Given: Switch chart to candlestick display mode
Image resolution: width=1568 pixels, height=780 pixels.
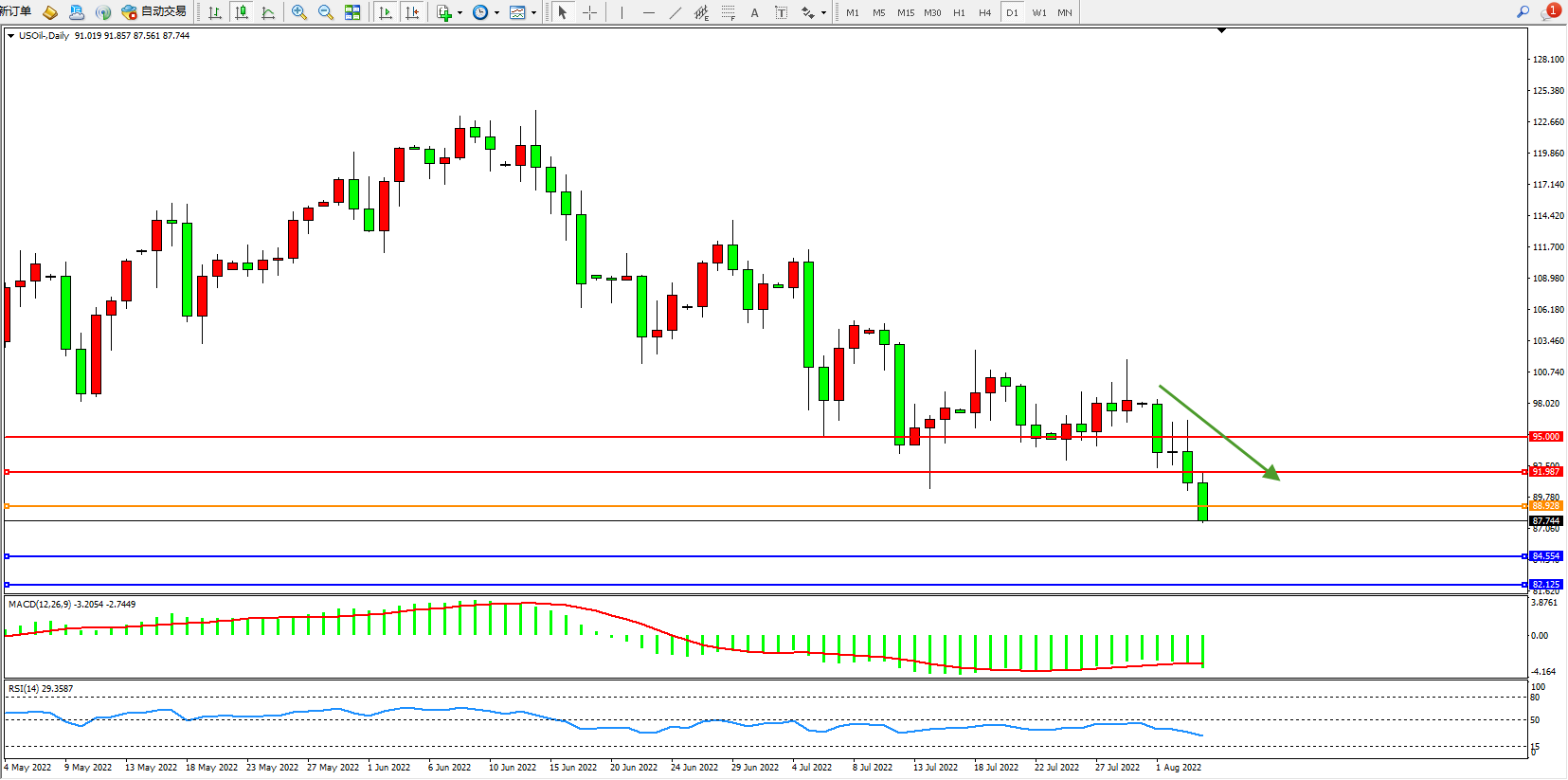Looking at the screenshot, I should [x=242, y=12].
